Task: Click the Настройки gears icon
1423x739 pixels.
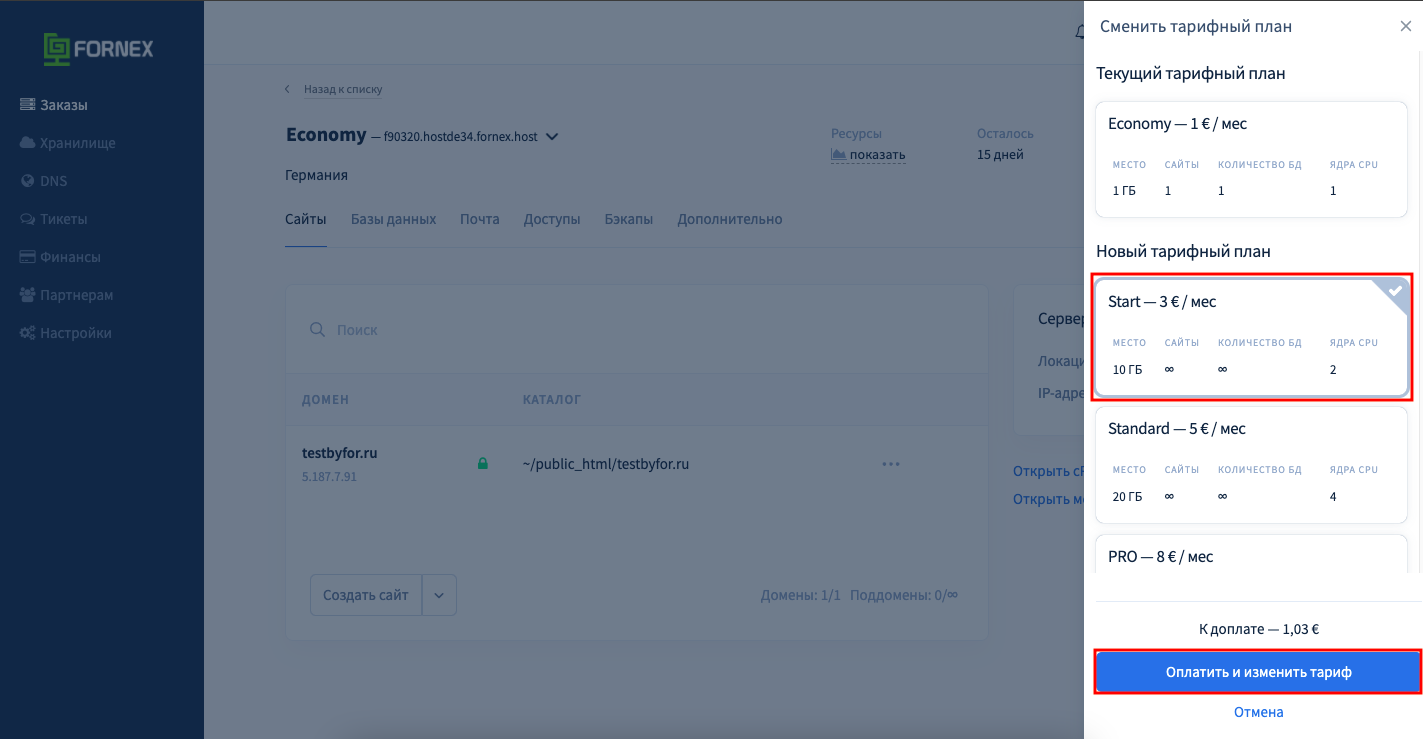Action: [27, 333]
